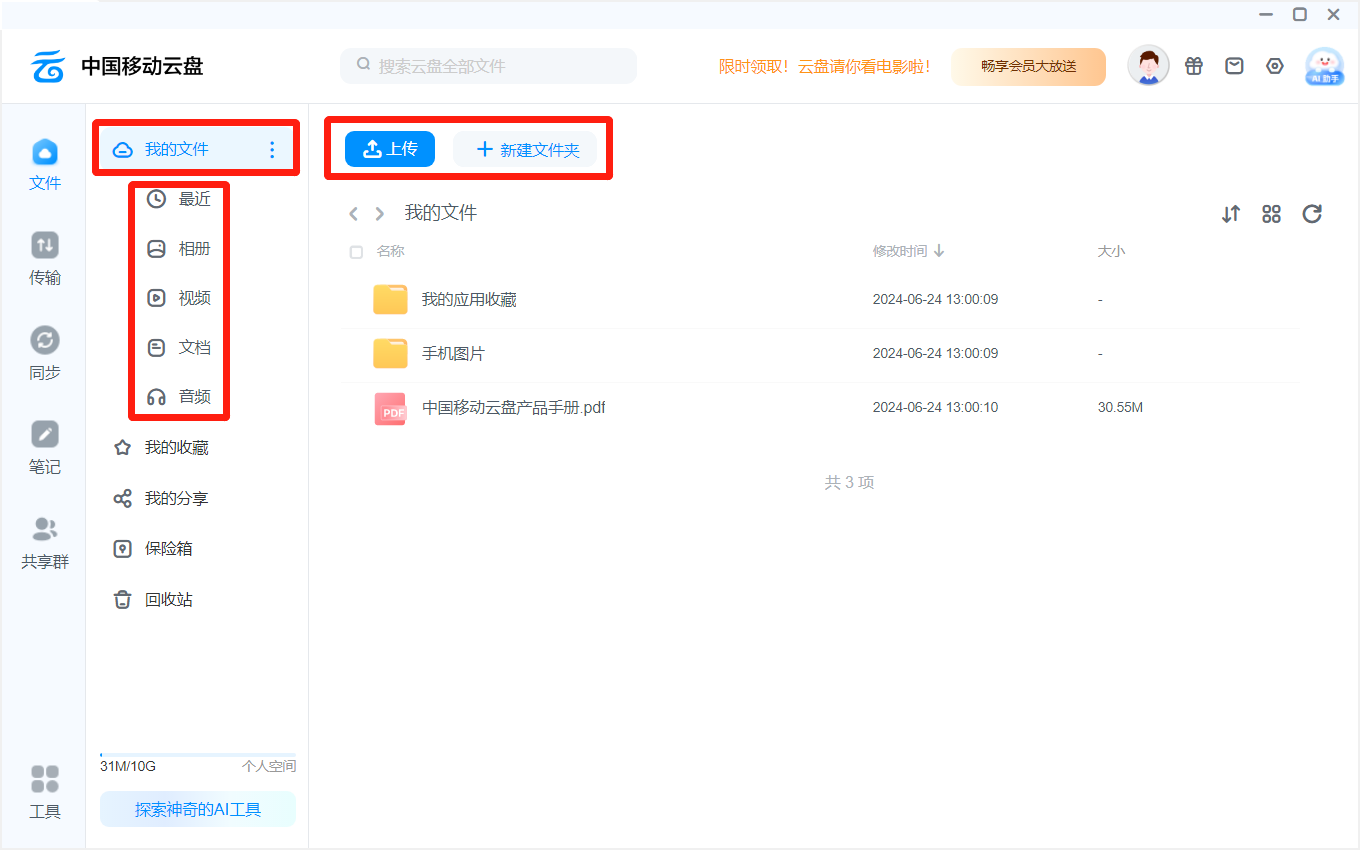1360x850 pixels.
Task: Click the search magnifier icon
Action: point(363,65)
